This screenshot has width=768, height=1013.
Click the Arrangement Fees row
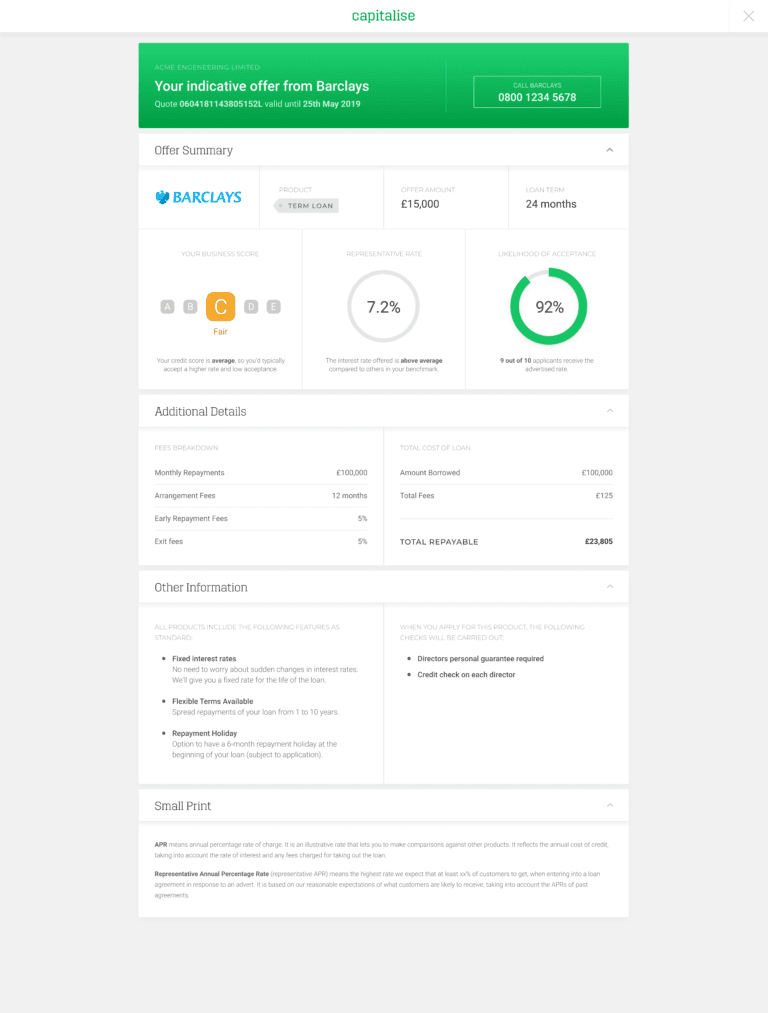pos(261,496)
